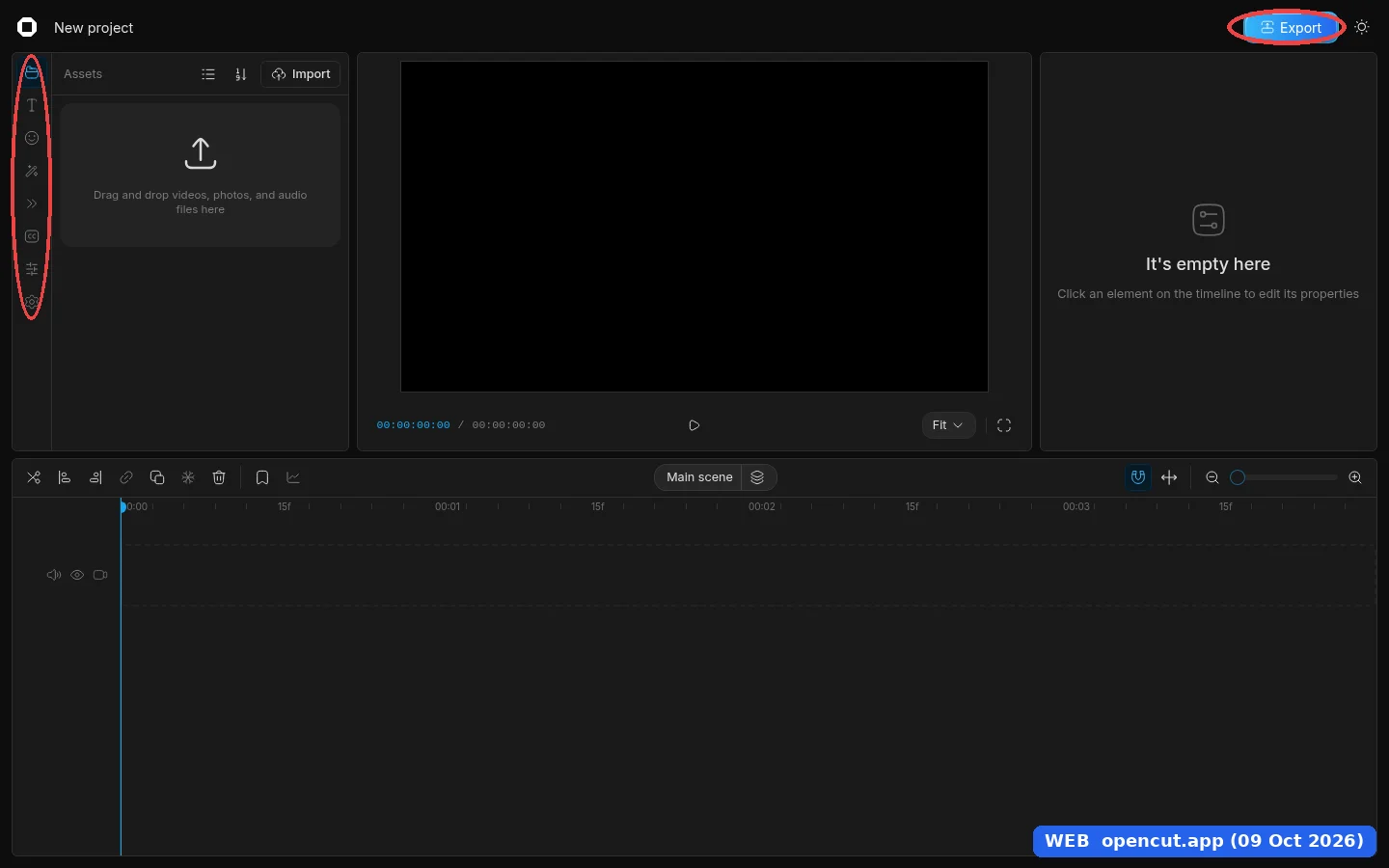Click the duplicate element icon

[x=157, y=477]
